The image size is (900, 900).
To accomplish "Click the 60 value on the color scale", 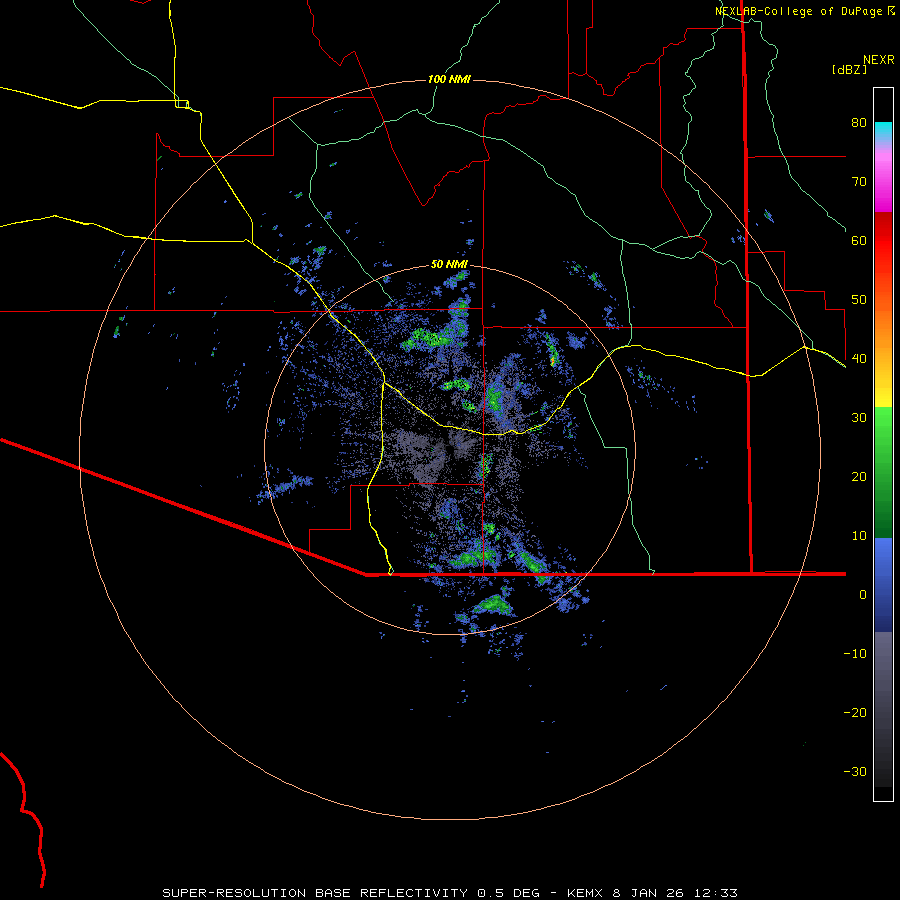I will (859, 241).
